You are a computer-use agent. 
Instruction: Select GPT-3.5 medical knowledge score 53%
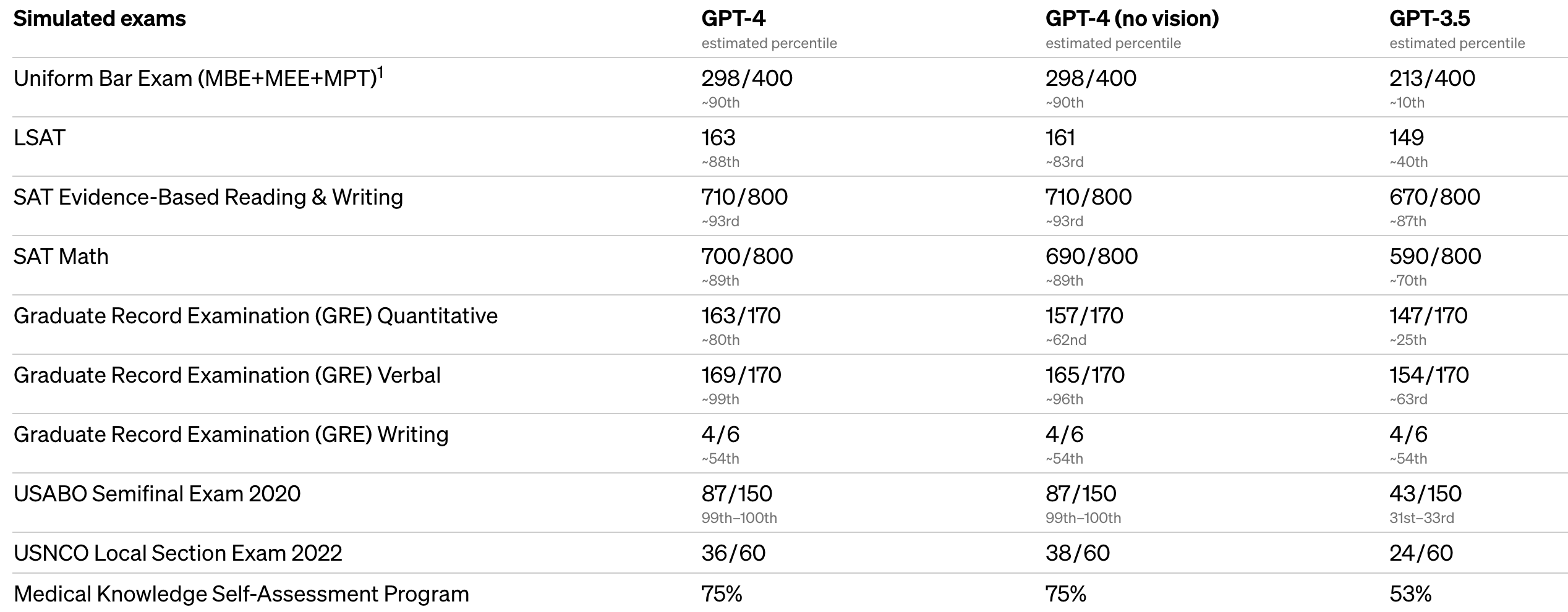click(x=1410, y=594)
